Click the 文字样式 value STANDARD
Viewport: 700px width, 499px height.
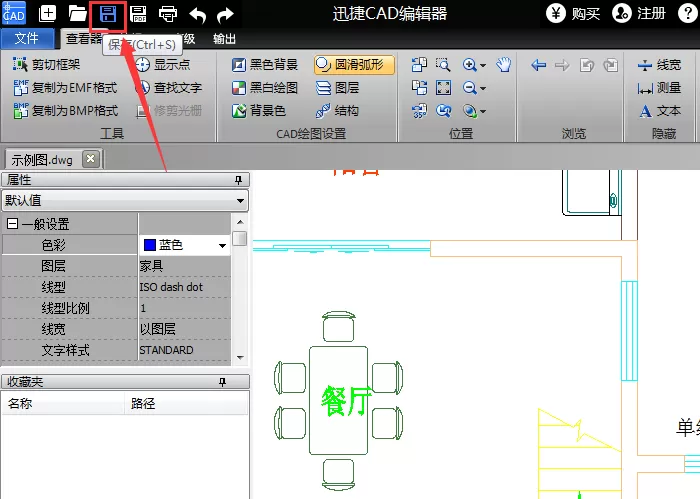pyautogui.click(x=184, y=350)
